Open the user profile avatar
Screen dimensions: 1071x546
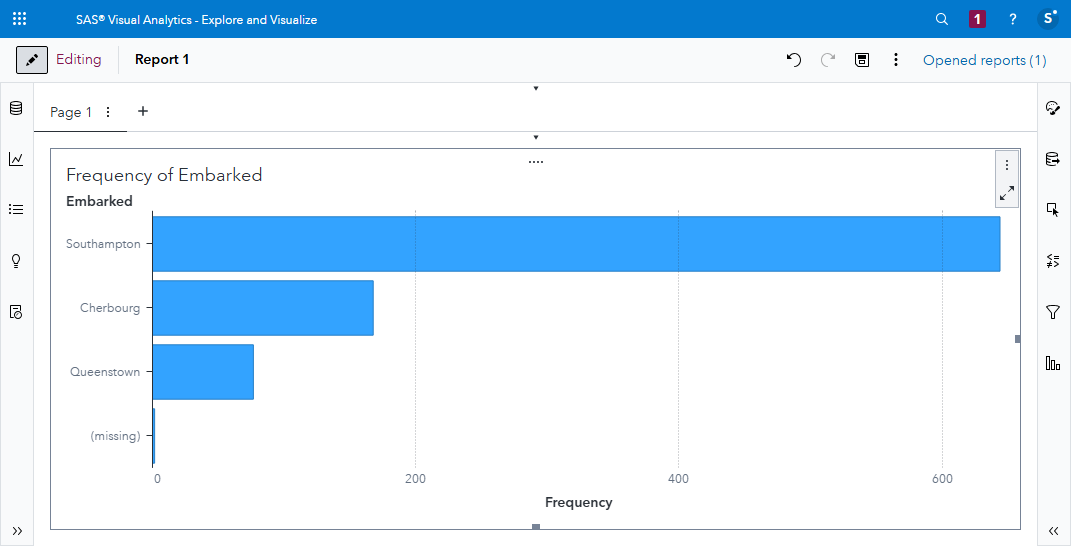(1048, 19)
